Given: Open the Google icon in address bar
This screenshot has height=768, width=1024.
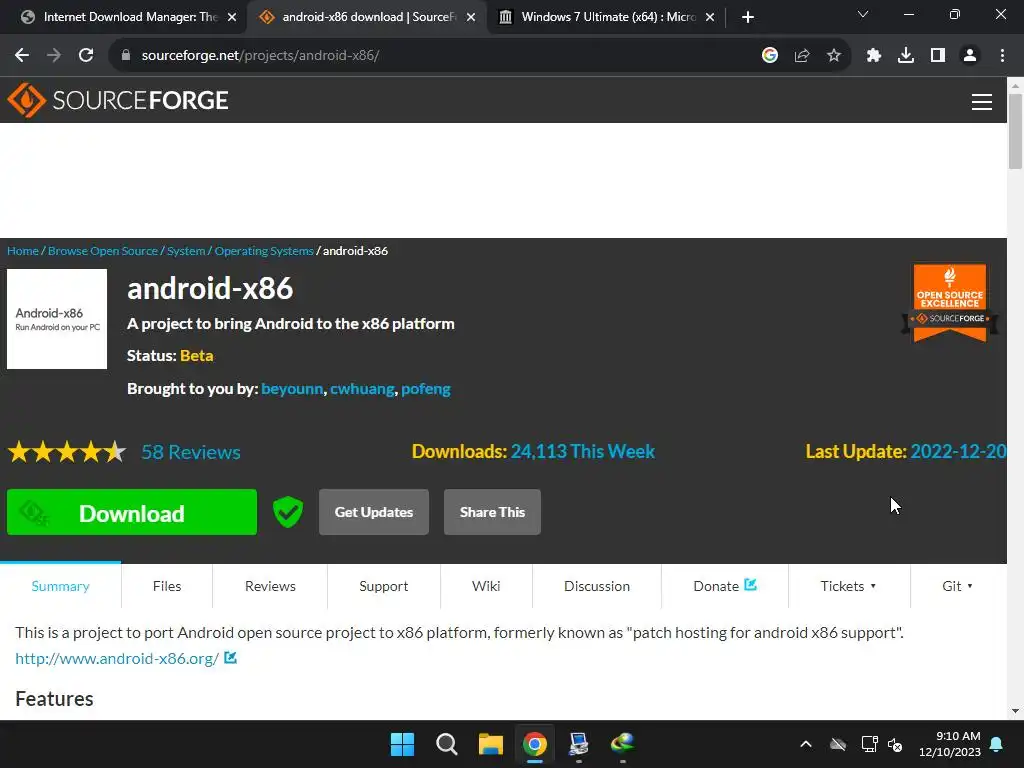Looking at the screenshot, I should click(x=769, y=56).
